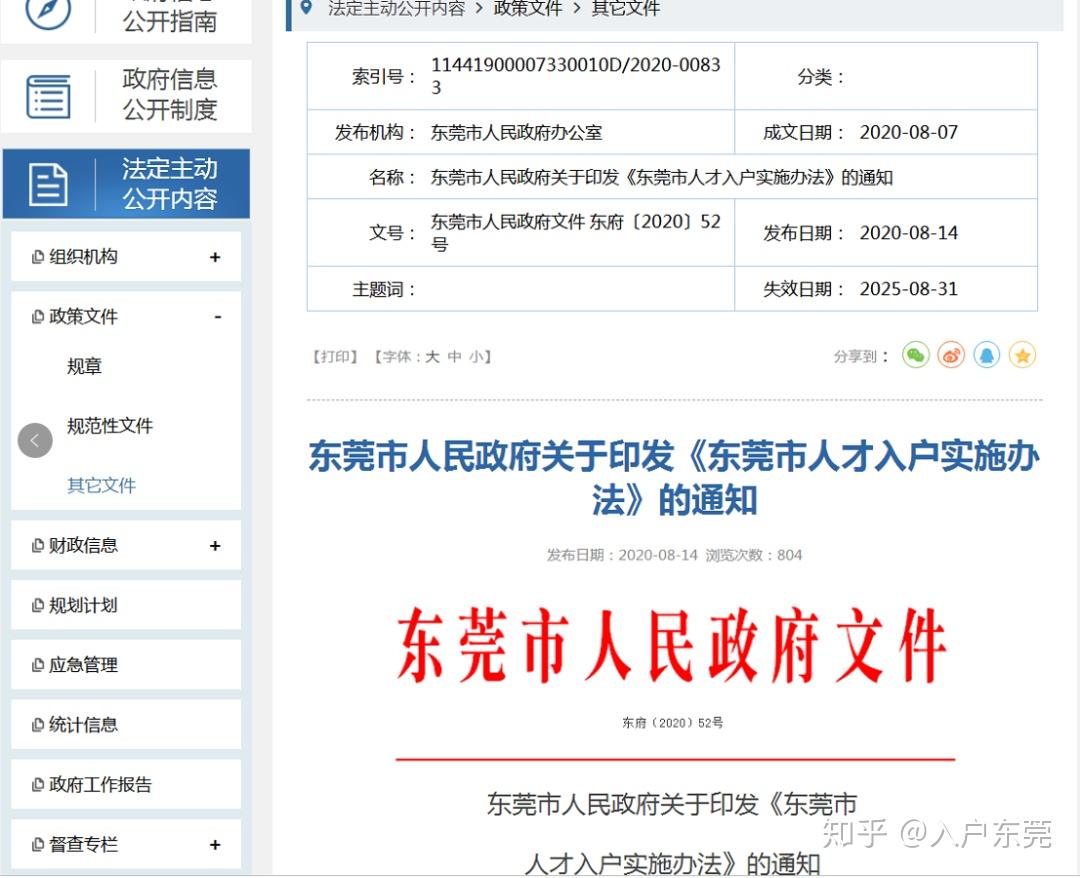This screenshot has width=1080, height=878.
Task: Select 规范性文件 in the sidebar
Action: (110, 426)
